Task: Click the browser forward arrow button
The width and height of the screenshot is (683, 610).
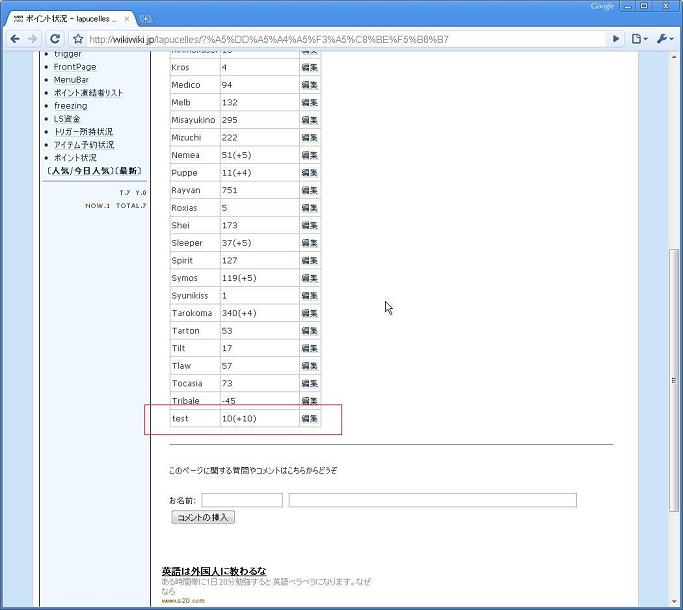Action: (x=33, y=39)
